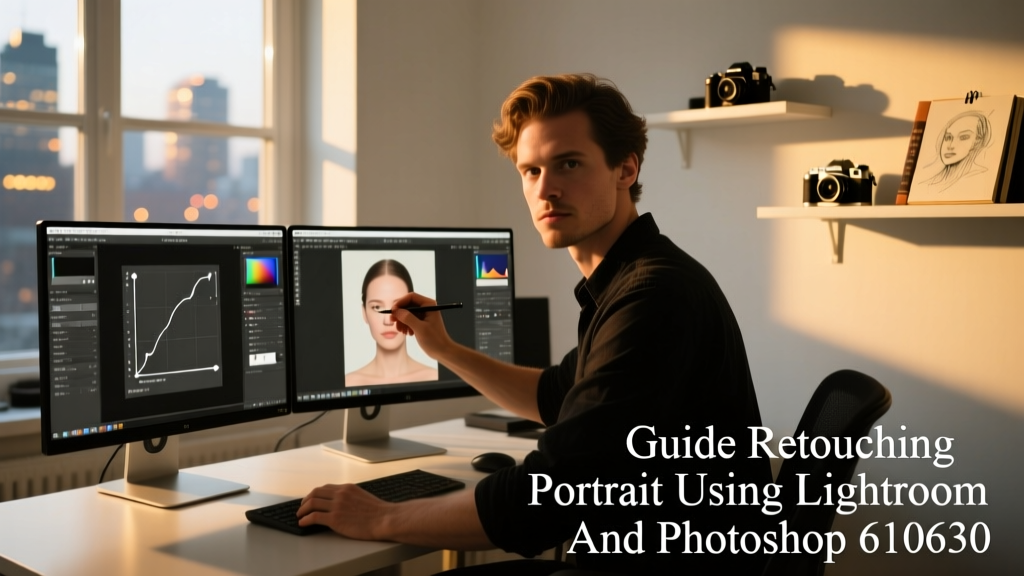
Task: Click the white bar beneath the histogram
Action: click(x=492, y=284)
